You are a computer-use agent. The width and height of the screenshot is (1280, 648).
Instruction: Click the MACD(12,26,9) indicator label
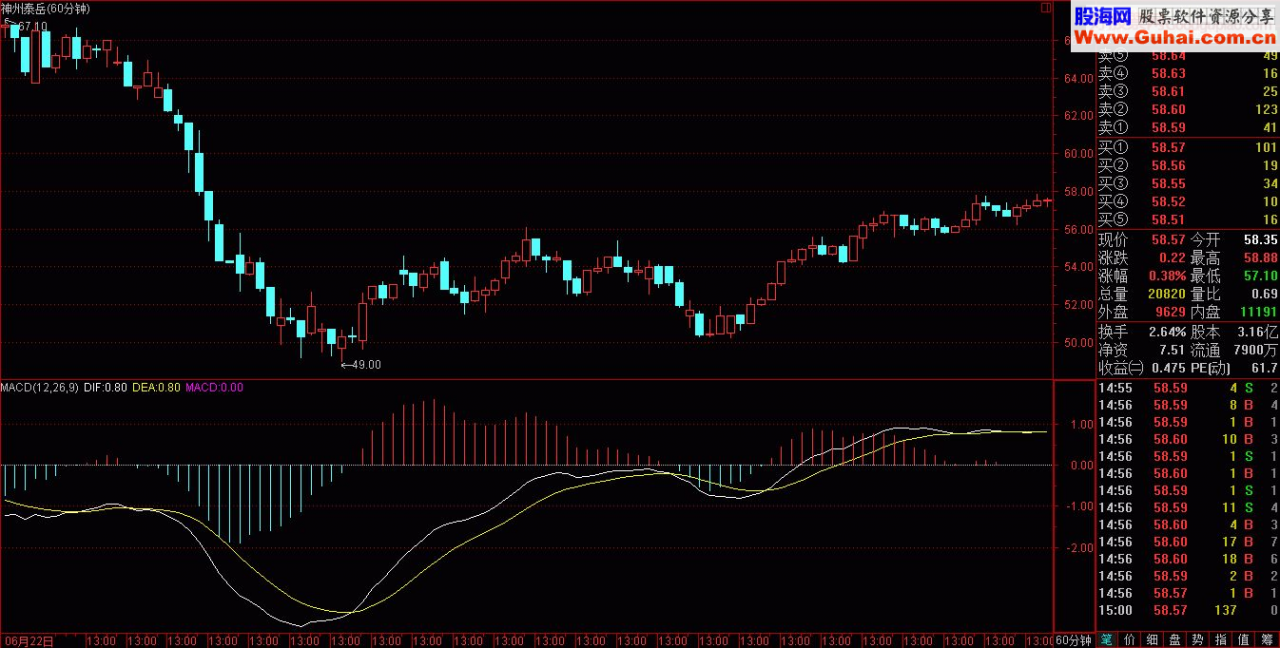[x=39, y=387]
